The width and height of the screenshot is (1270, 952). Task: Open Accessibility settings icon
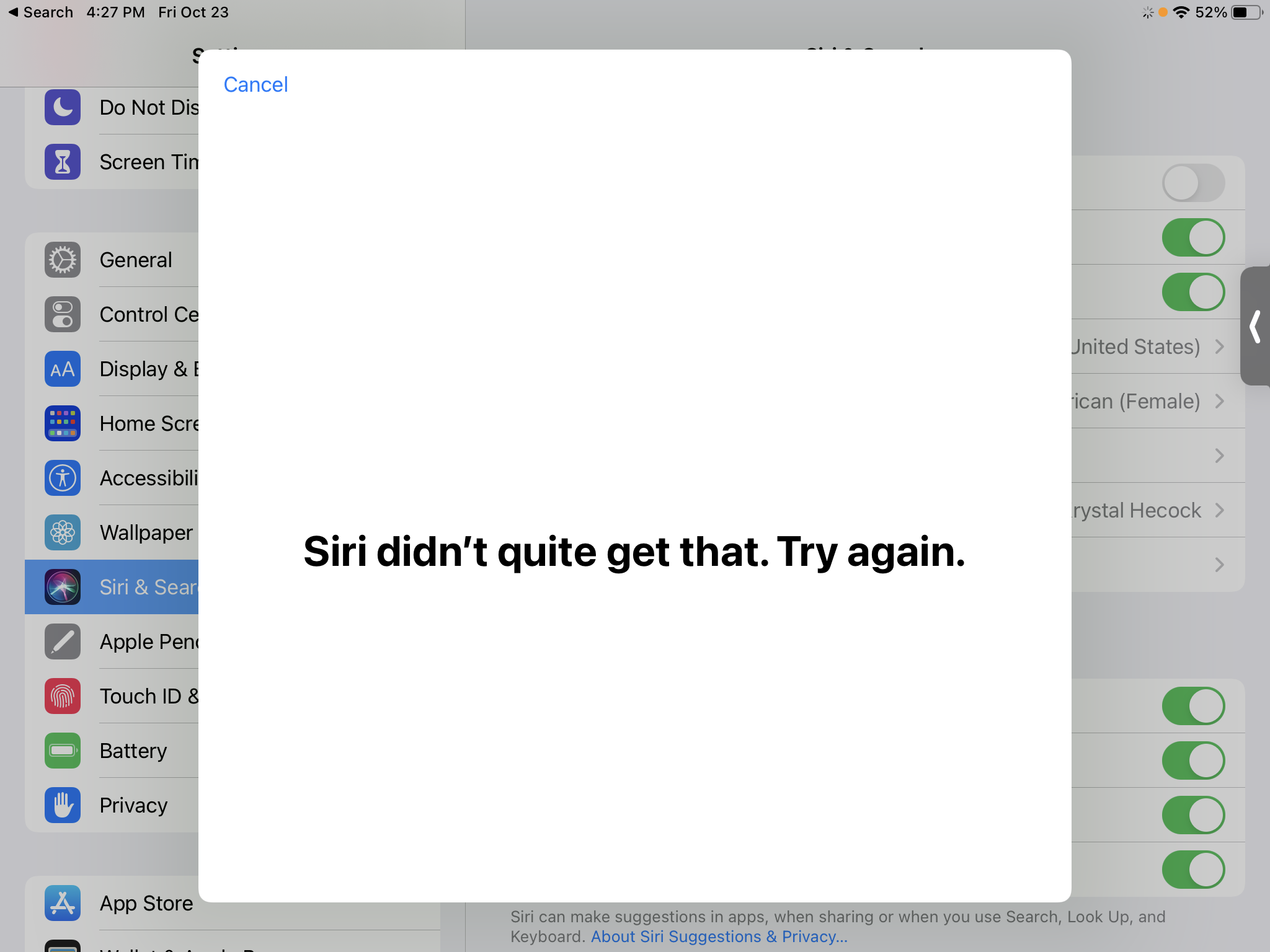(x=62, y=478)
